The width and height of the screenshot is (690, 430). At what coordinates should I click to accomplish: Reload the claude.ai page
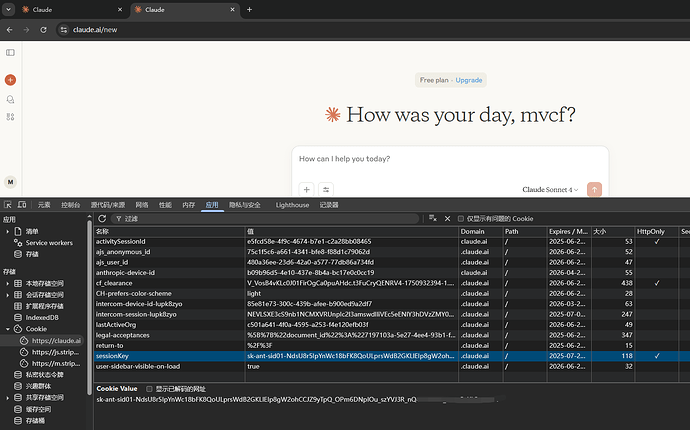point(43,30)
